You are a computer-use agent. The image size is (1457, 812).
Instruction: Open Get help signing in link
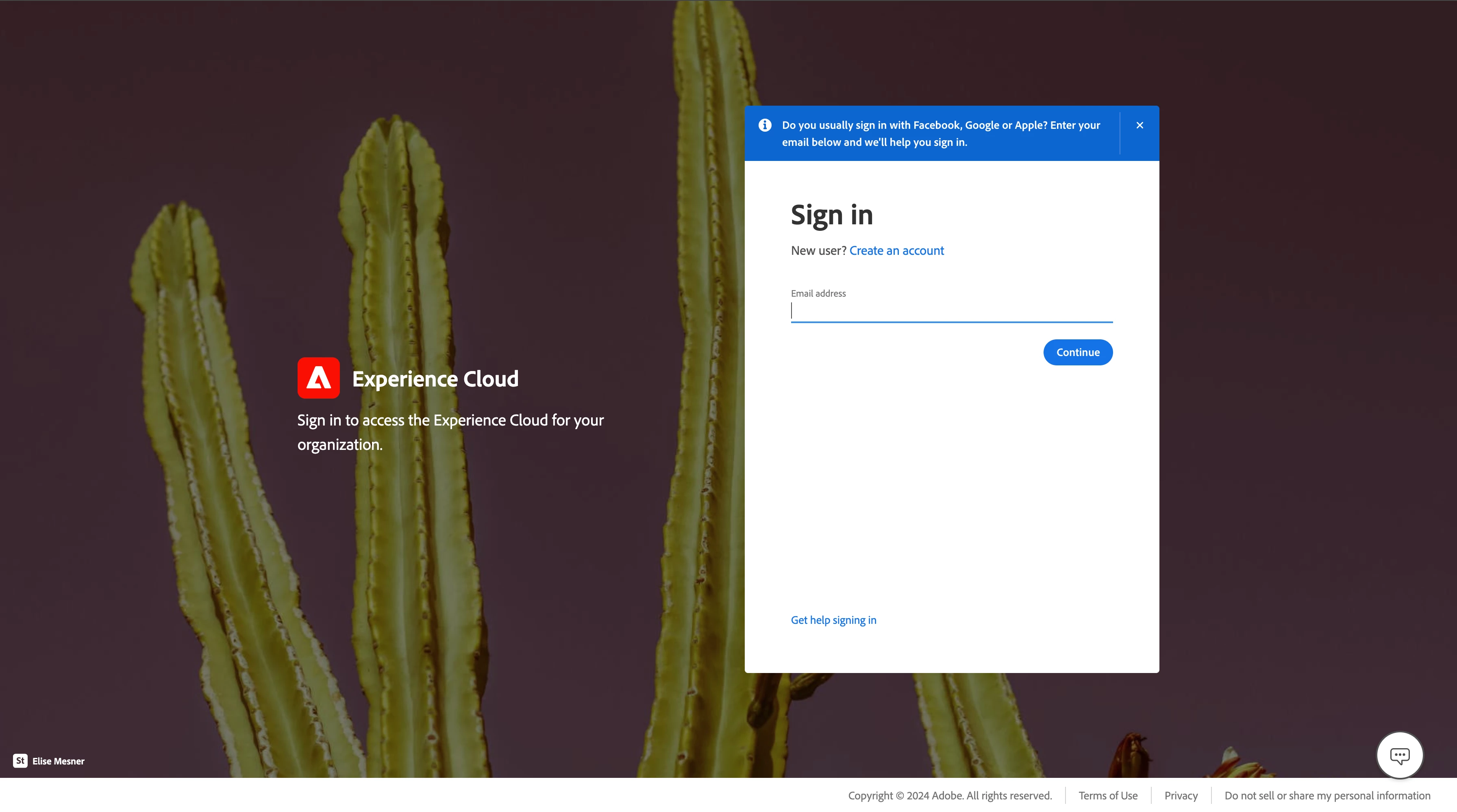tap(833, 620)
